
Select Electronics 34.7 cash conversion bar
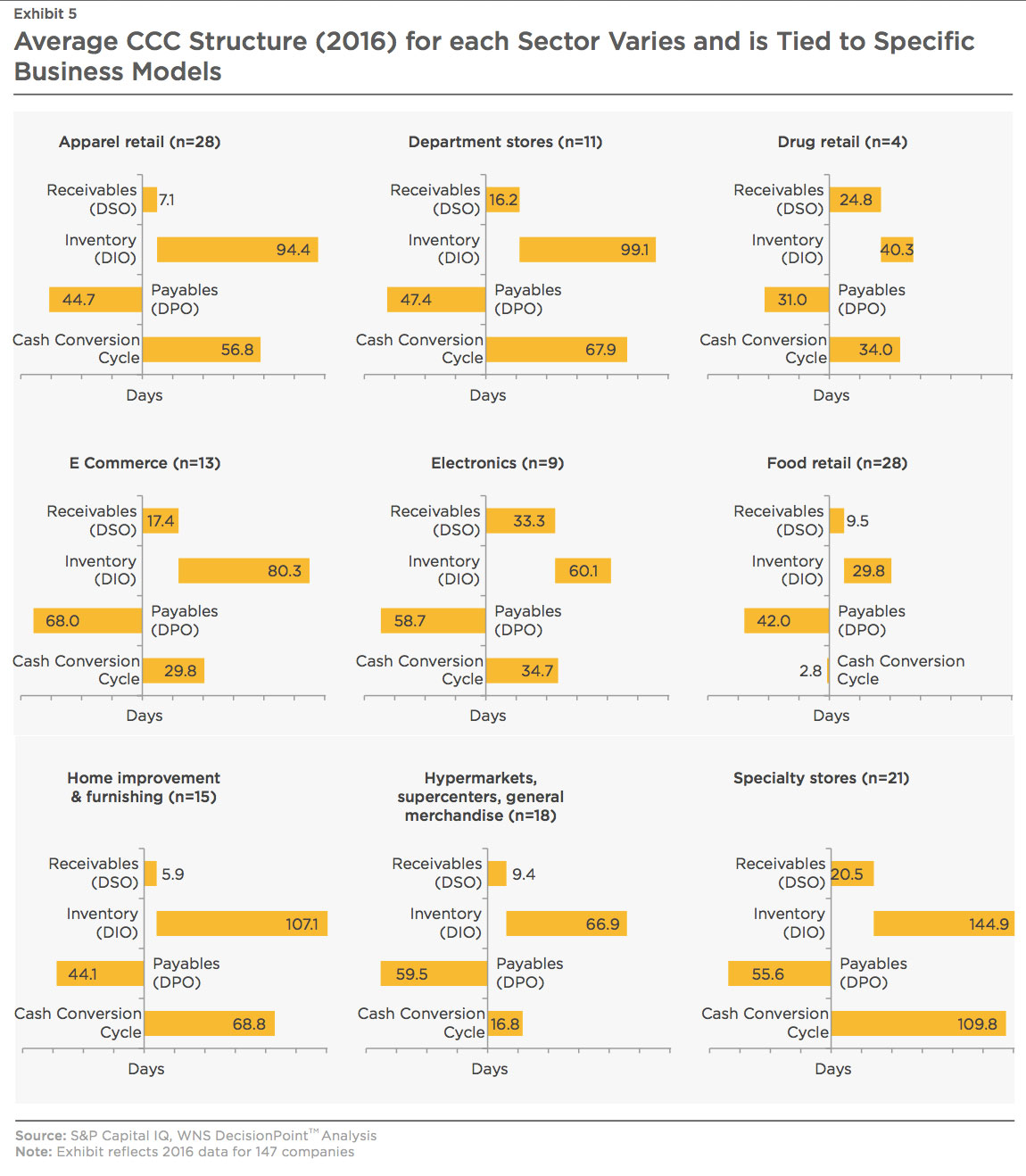click(522, 671)
